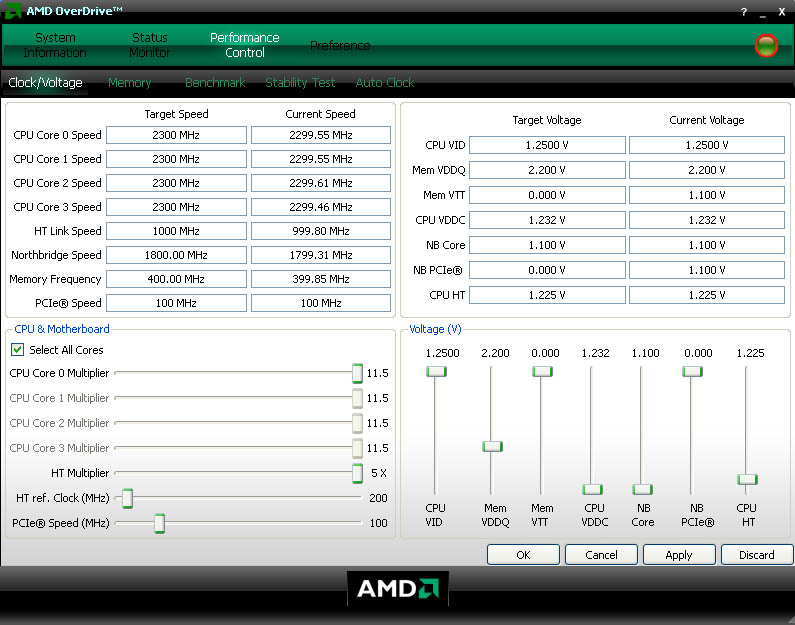Click the Memory Frequency target 400.00 MHz field
This screenshot has height=625, width=795.
click(176, 279)
